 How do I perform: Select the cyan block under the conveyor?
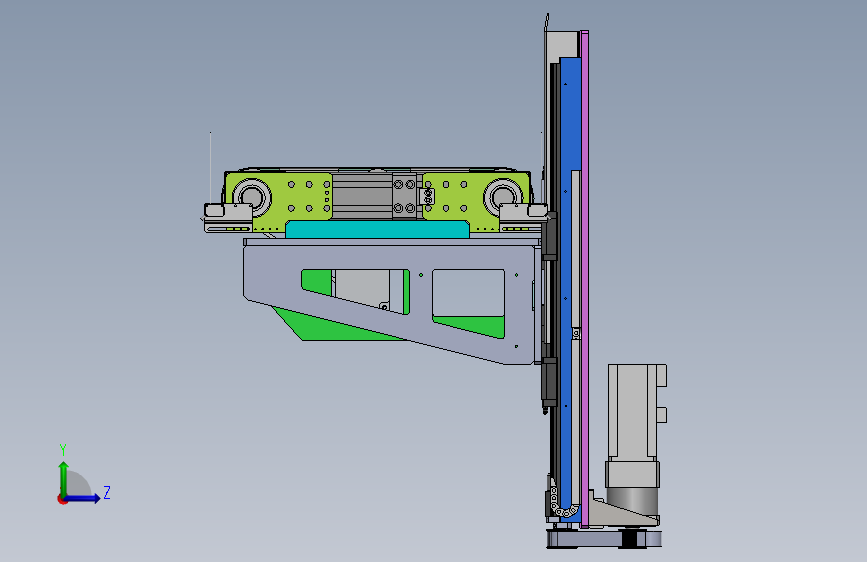pyautogui.click(x=377, y=229)
